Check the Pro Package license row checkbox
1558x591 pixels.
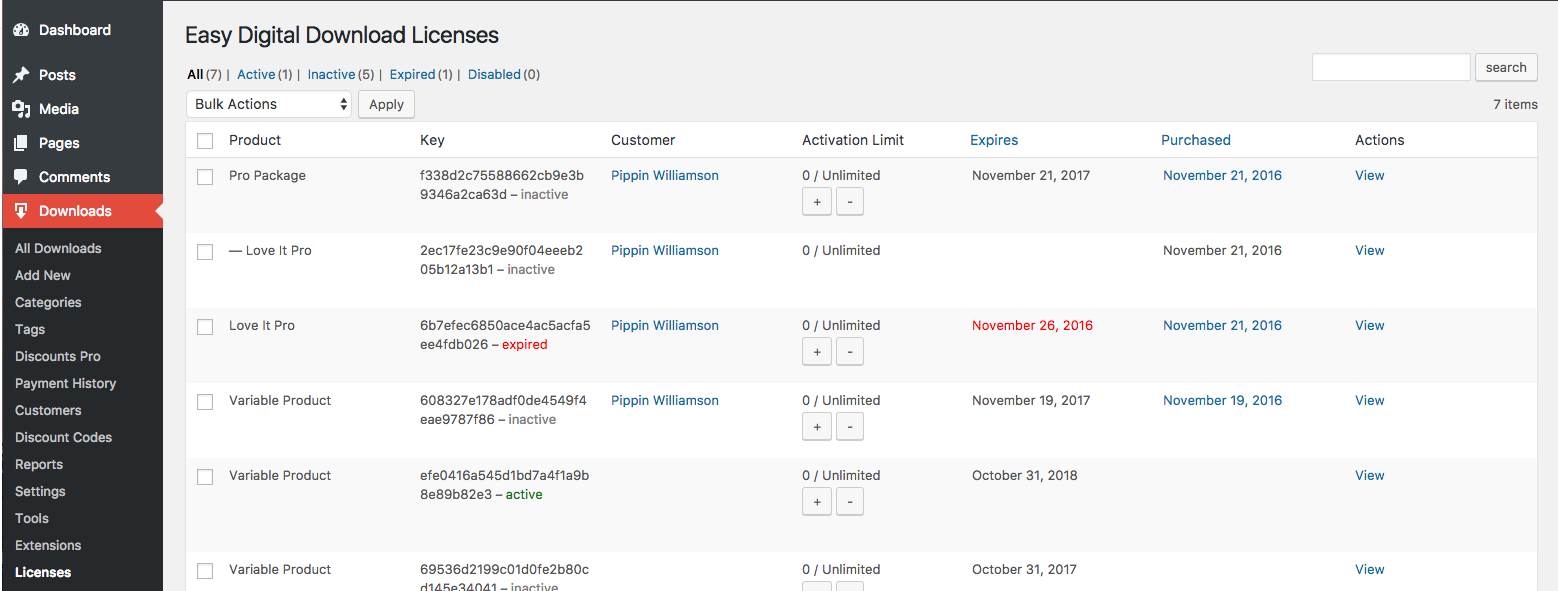click(205, 177)
